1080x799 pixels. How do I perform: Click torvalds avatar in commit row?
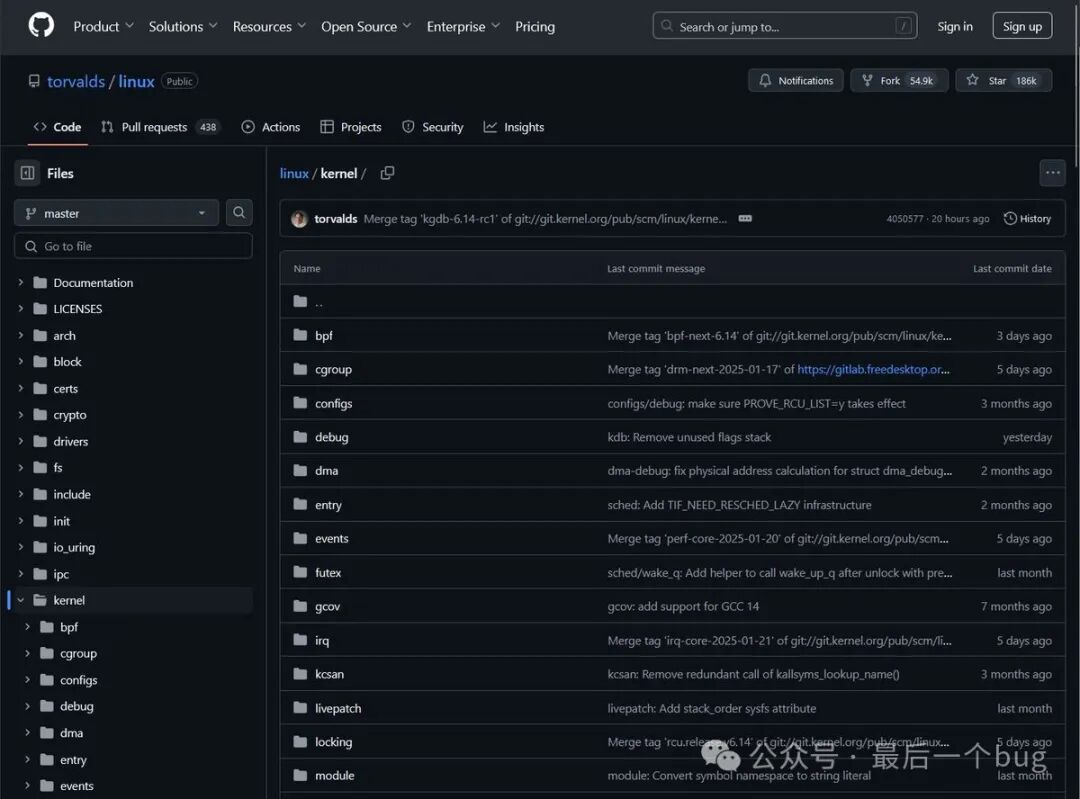[299, 219]
